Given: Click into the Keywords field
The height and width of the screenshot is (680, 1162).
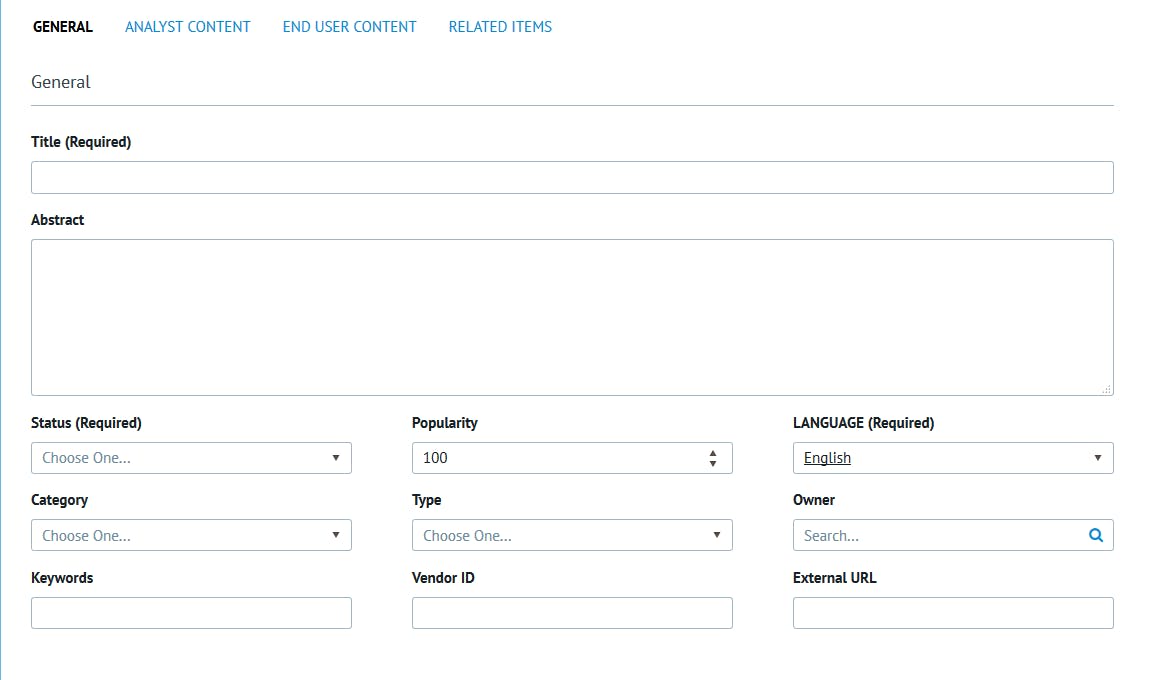Looking at the screenshot, I should click(191, 613).
